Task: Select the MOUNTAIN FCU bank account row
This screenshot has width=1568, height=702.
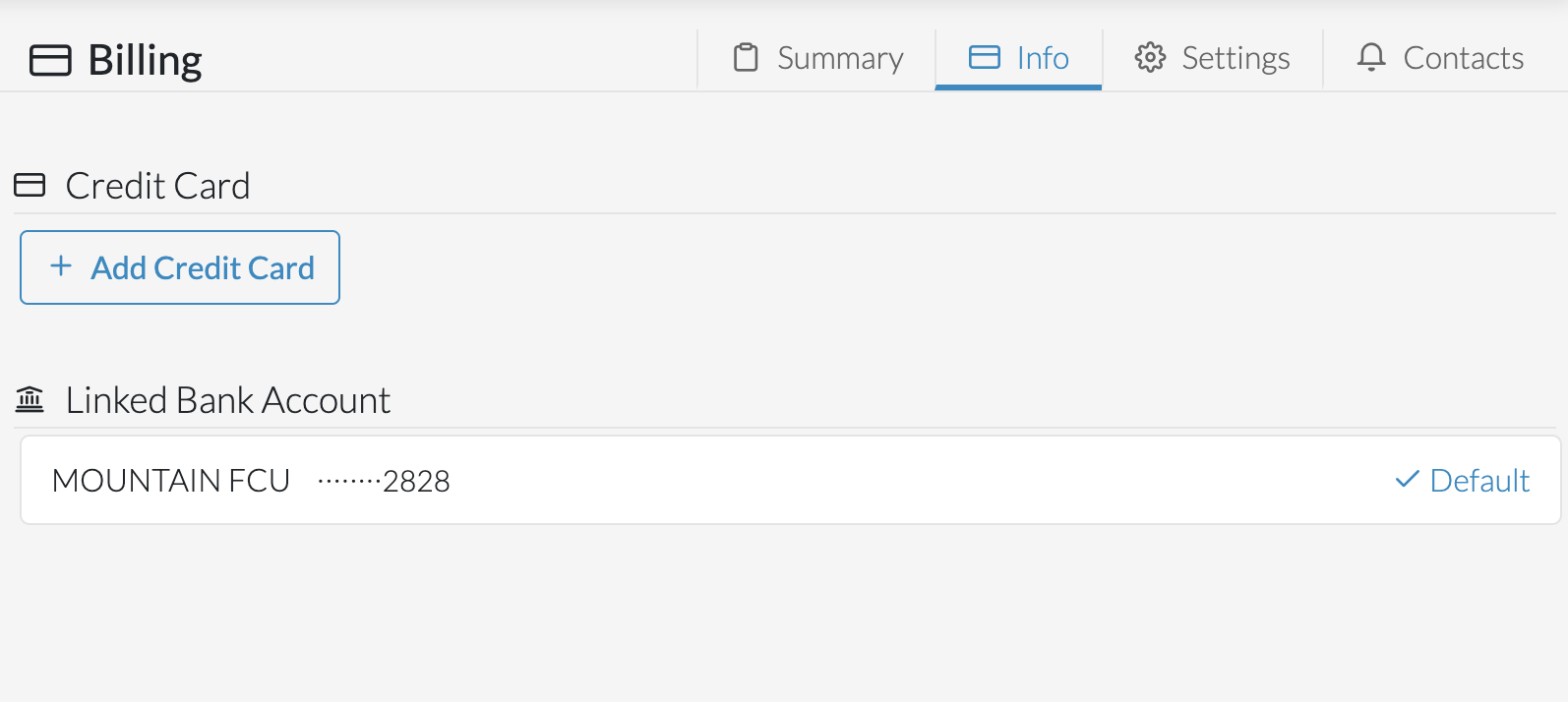Action: click(x=689, y=479)
